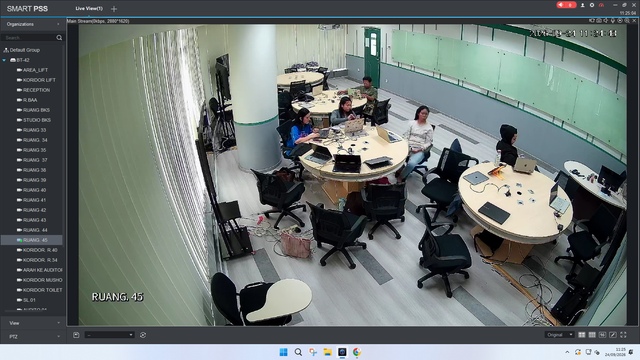Open Windows taskbar search
Screen dimensions: 640x360
pyautogui.click(x=298, y=352)
